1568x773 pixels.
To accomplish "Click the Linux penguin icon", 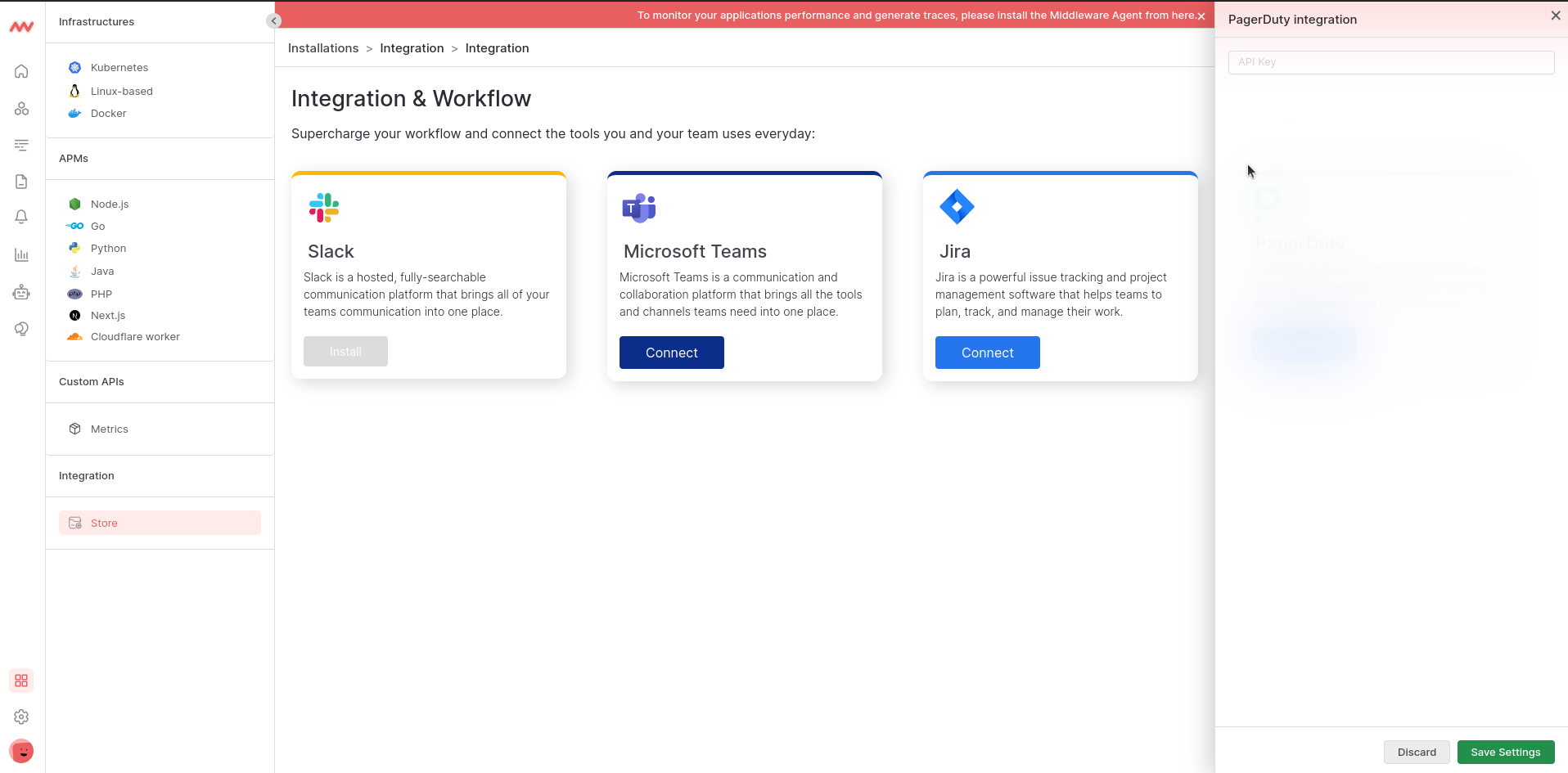I will coord(74,91).
